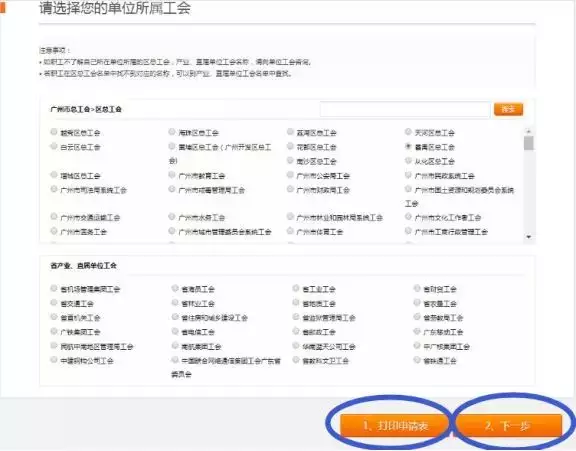This screenshot has width=576, height=451.
Task: Choose the 南沙区总工会 radio button
Action: point(290,160)
